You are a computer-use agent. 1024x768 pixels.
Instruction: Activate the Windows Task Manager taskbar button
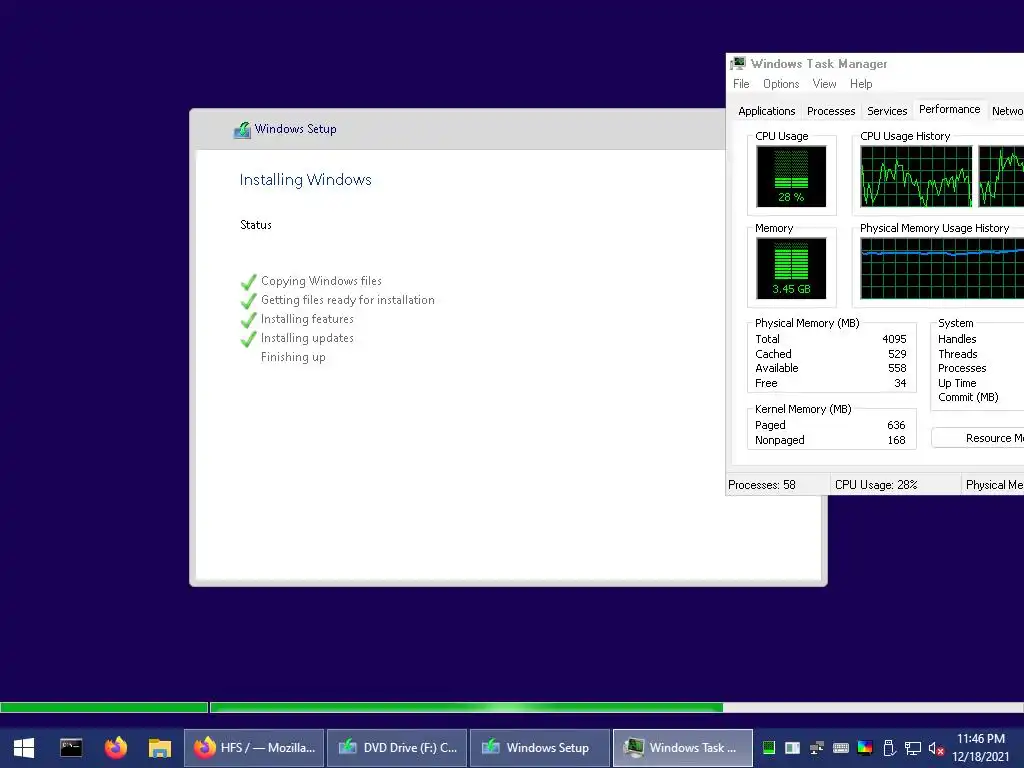683,748
